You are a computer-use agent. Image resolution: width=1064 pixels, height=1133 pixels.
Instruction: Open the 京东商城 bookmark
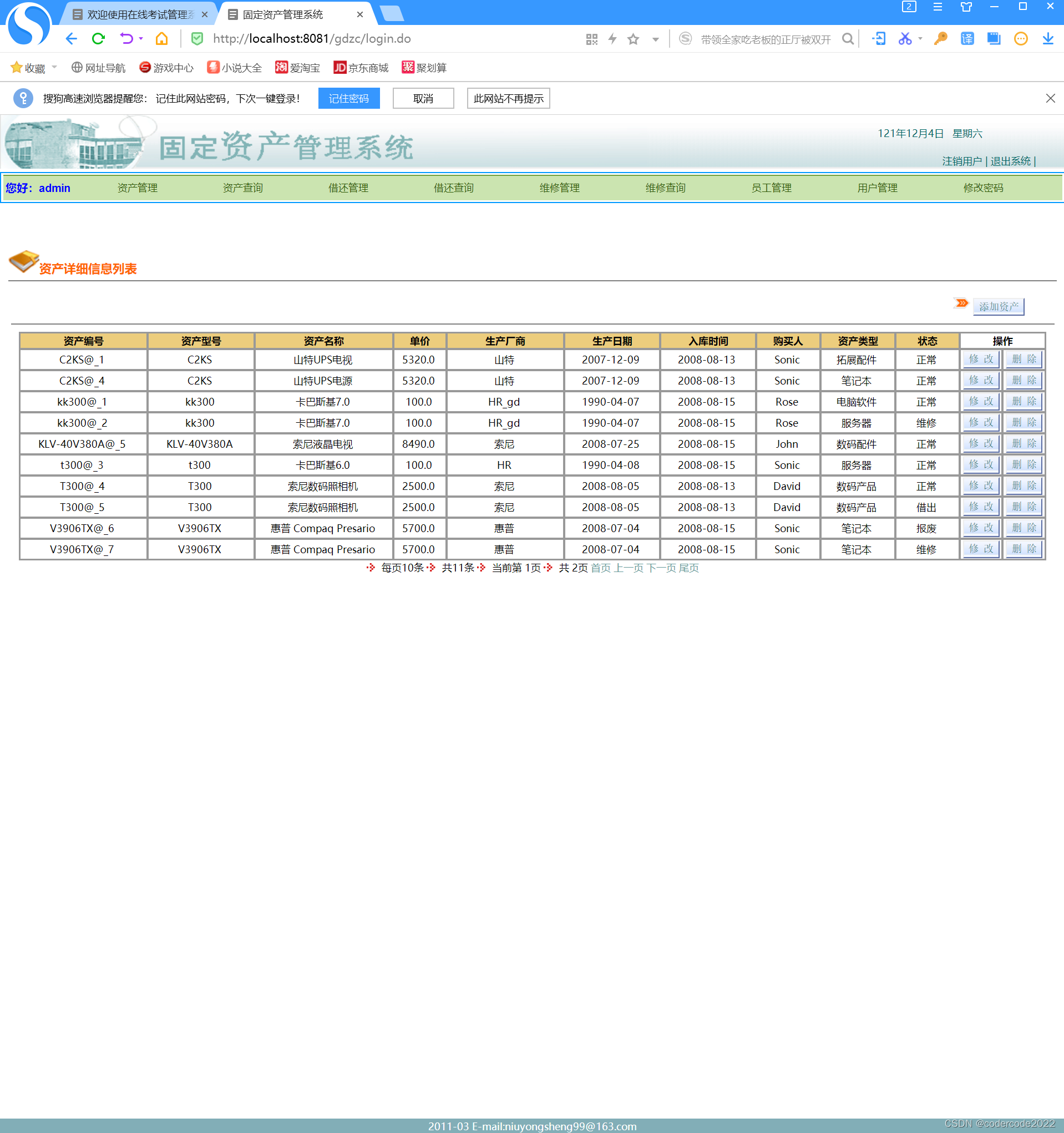click(x=361, y=68)
